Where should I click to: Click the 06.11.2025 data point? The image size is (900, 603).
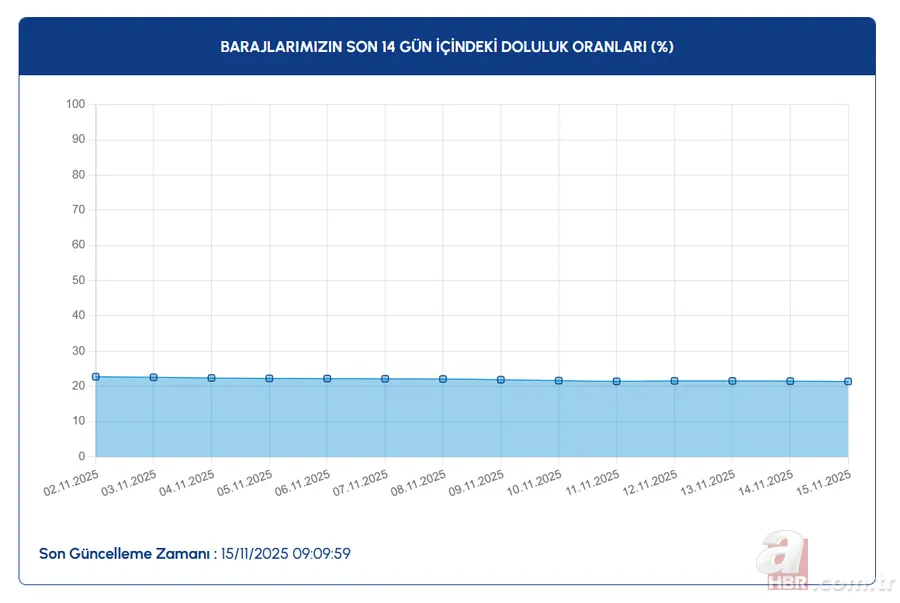327,379
